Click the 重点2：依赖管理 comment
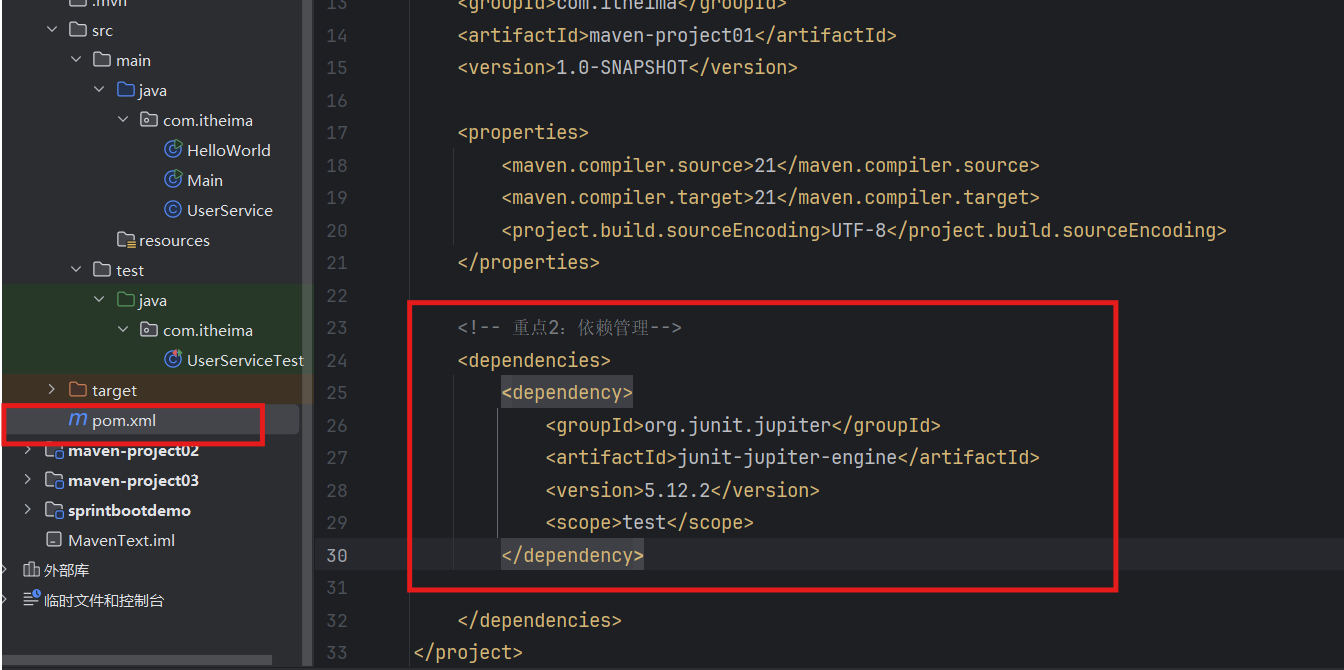Image resolution: width=1344 pixels, height=670 pixels. coord(569,327)
